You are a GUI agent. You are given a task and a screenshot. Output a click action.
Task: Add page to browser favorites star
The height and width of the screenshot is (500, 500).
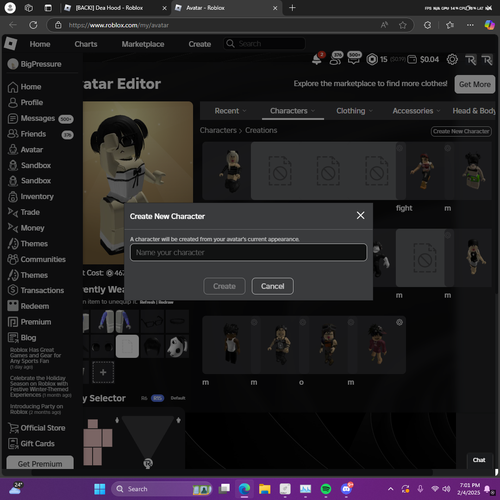click(403, 25)
